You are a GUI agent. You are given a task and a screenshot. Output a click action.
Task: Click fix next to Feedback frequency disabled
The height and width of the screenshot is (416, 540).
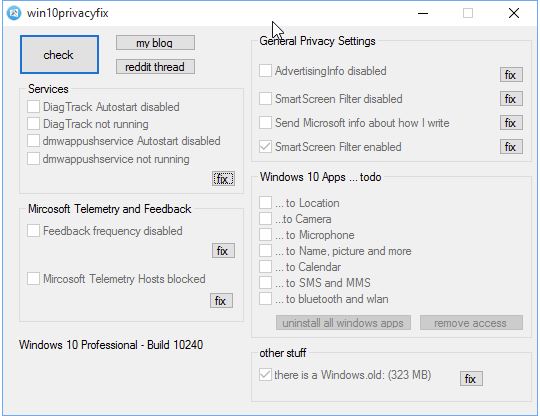223,251
